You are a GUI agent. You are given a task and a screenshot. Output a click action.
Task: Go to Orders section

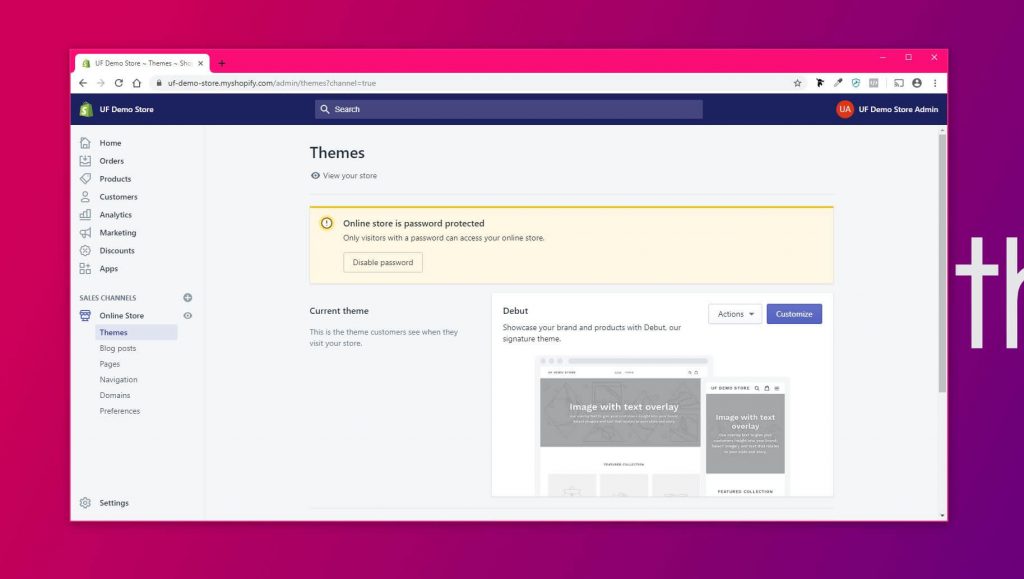(112, 161)
